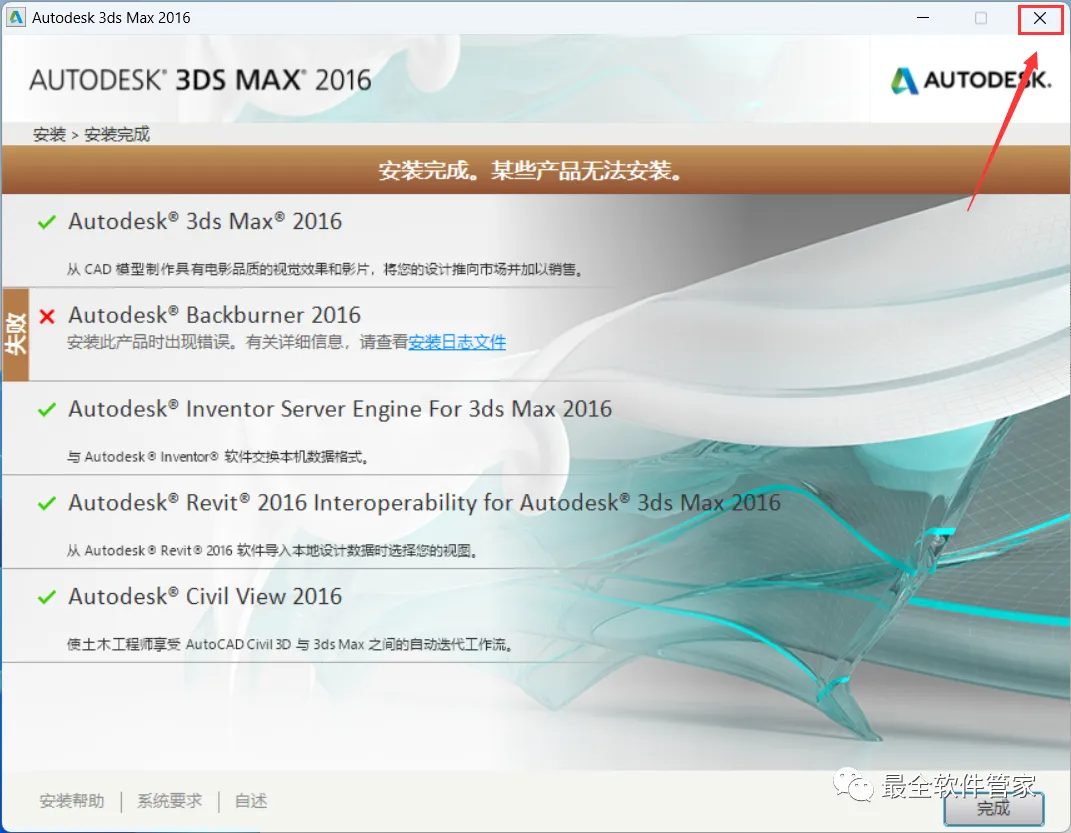Select the Inventor Server Engine For 3ds Max title
This screenshot has width=1071, height=833.
click(x=340, y=408)
